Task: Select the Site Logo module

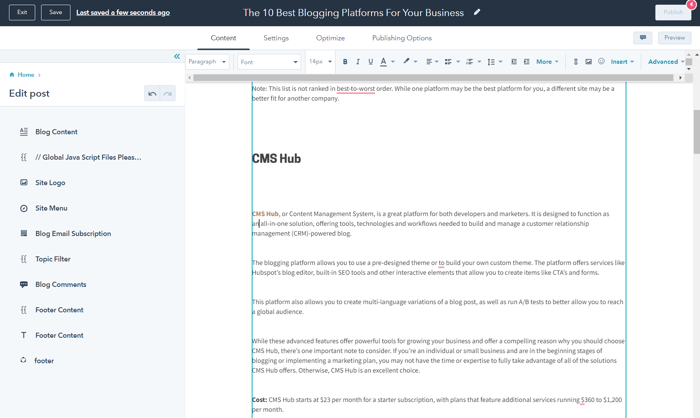Action: click(50, 183)
